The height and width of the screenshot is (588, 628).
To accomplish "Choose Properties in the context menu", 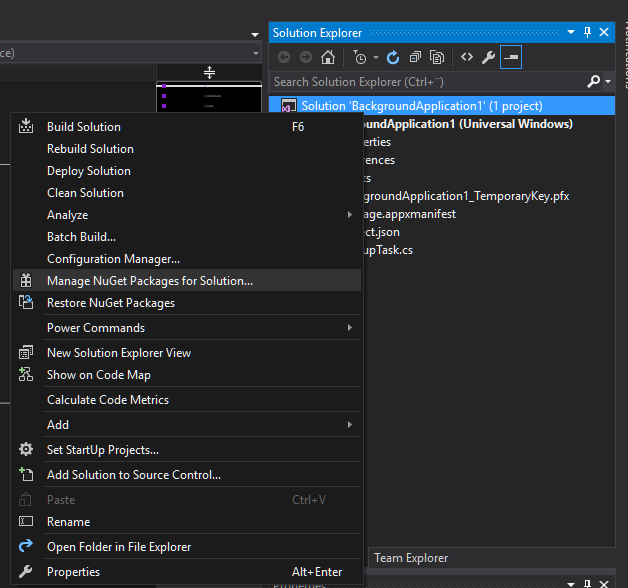I will click(187, 572).
